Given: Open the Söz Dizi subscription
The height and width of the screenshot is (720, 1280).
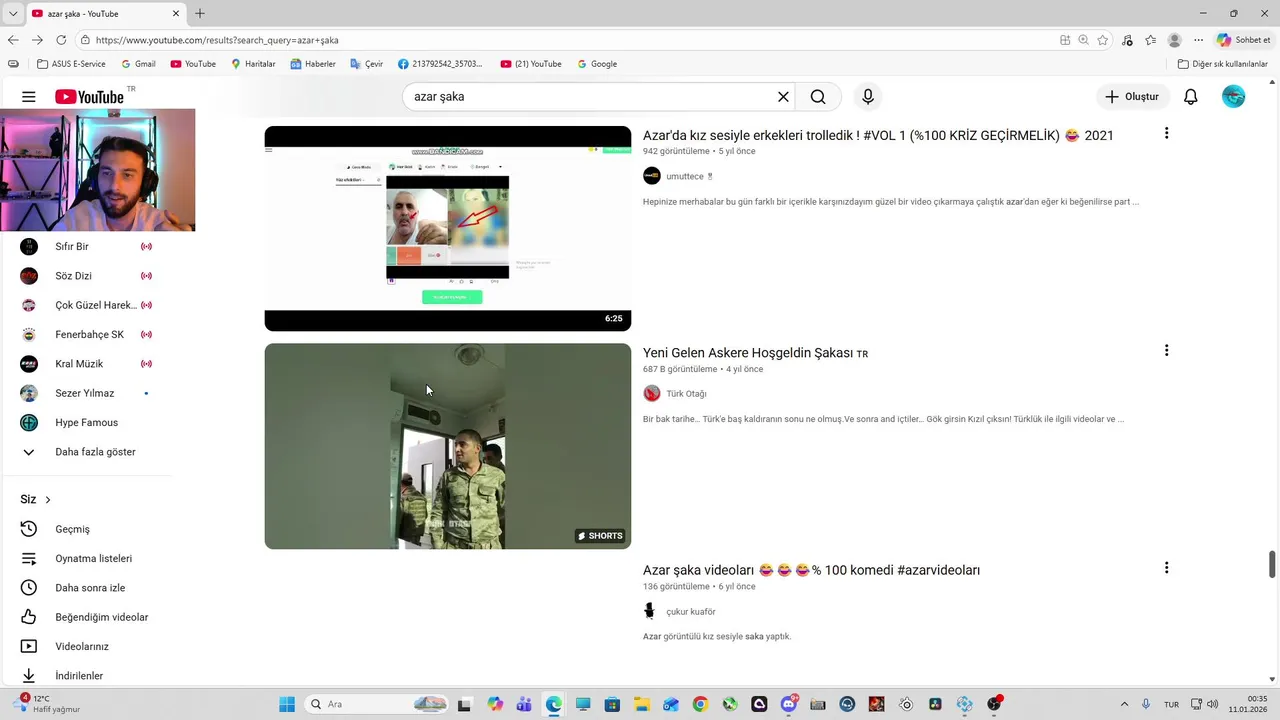Looking at the screenshot, I should coord(86,276).
